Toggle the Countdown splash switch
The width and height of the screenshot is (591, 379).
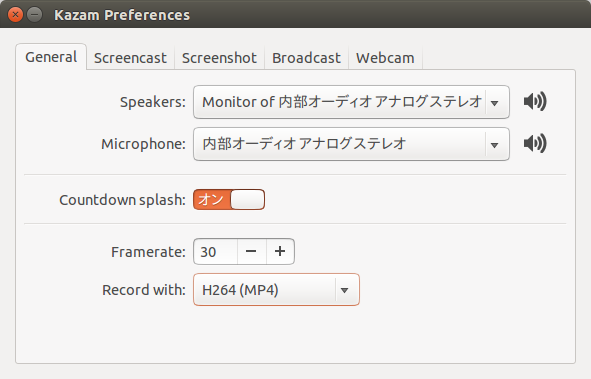click(x=229, y=199)
